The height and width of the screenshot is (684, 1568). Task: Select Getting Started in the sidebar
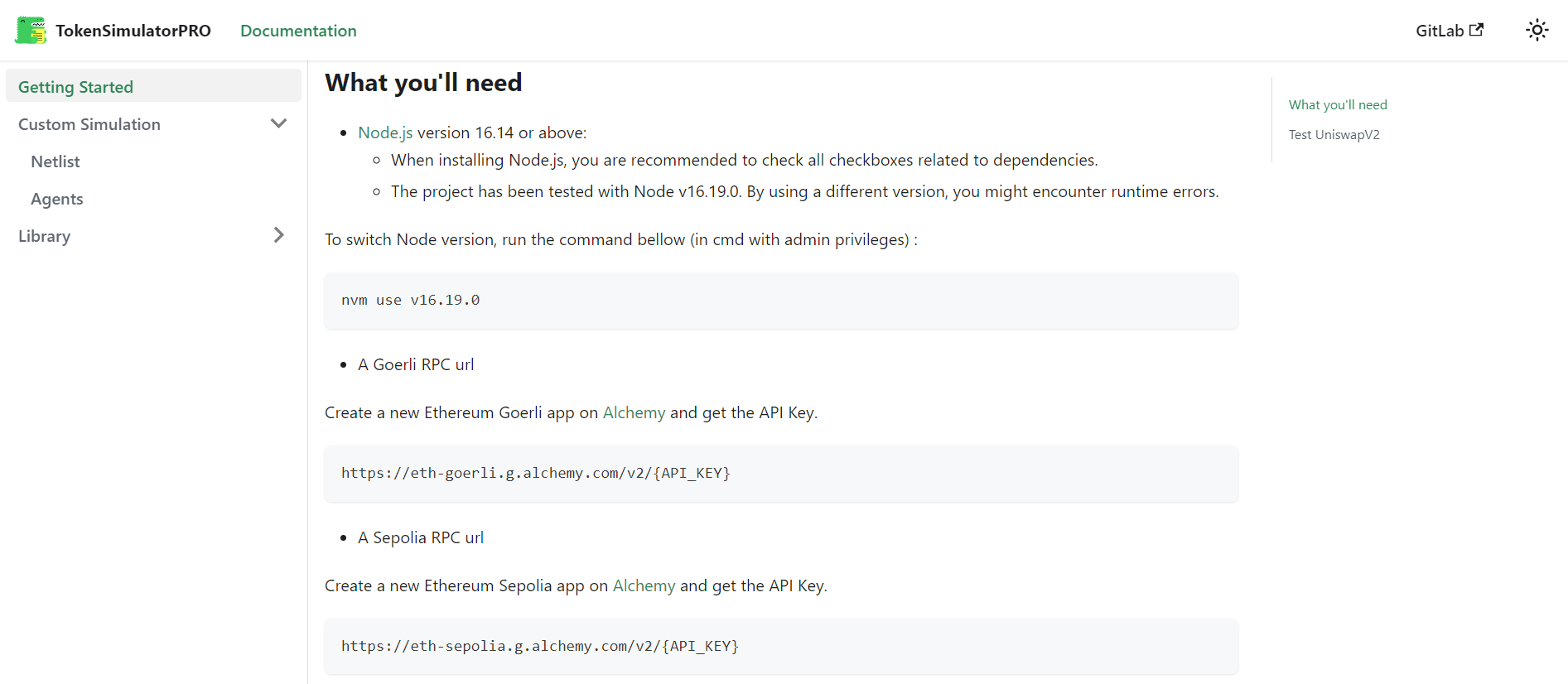pyautogui.click(x=75, y=86)
